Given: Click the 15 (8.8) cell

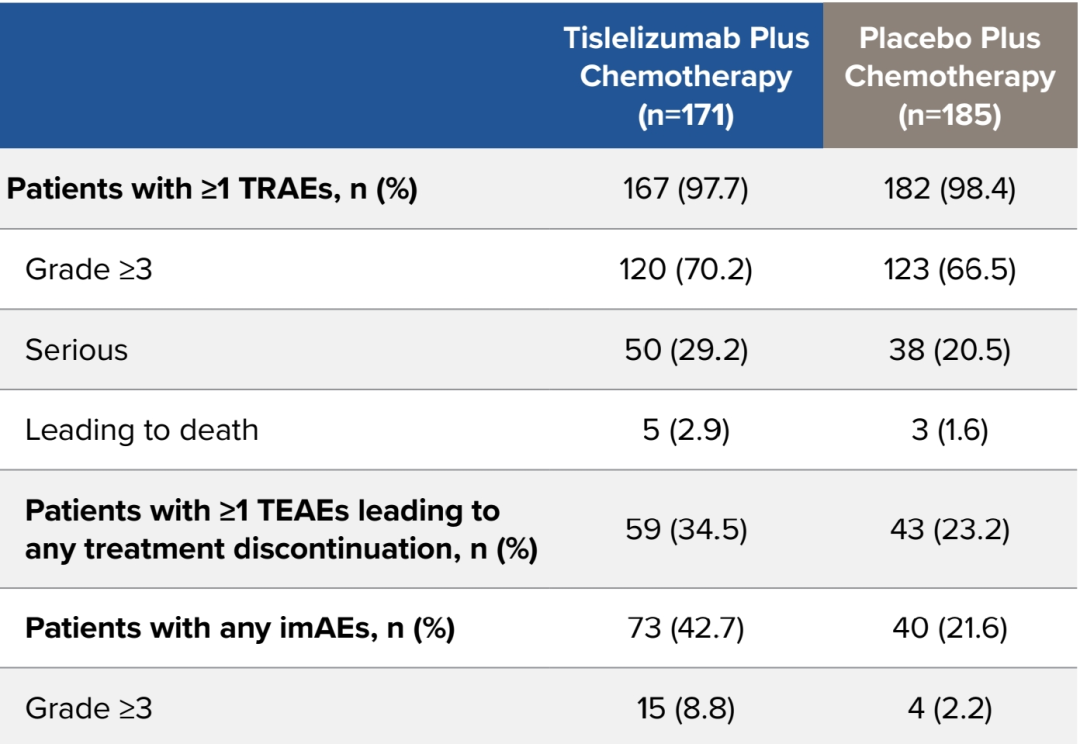Looking at the screenshot, I should tap(686, 709).
